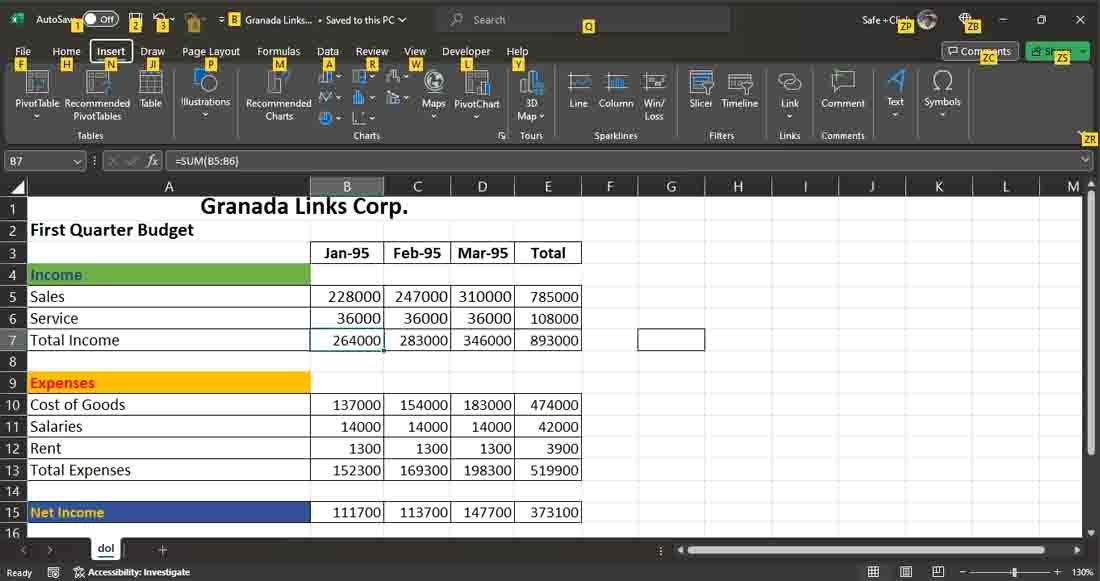This screenshot has height=581, width=1100.
Task: Click the vertical scrollbar
Action: point(1091,323)
